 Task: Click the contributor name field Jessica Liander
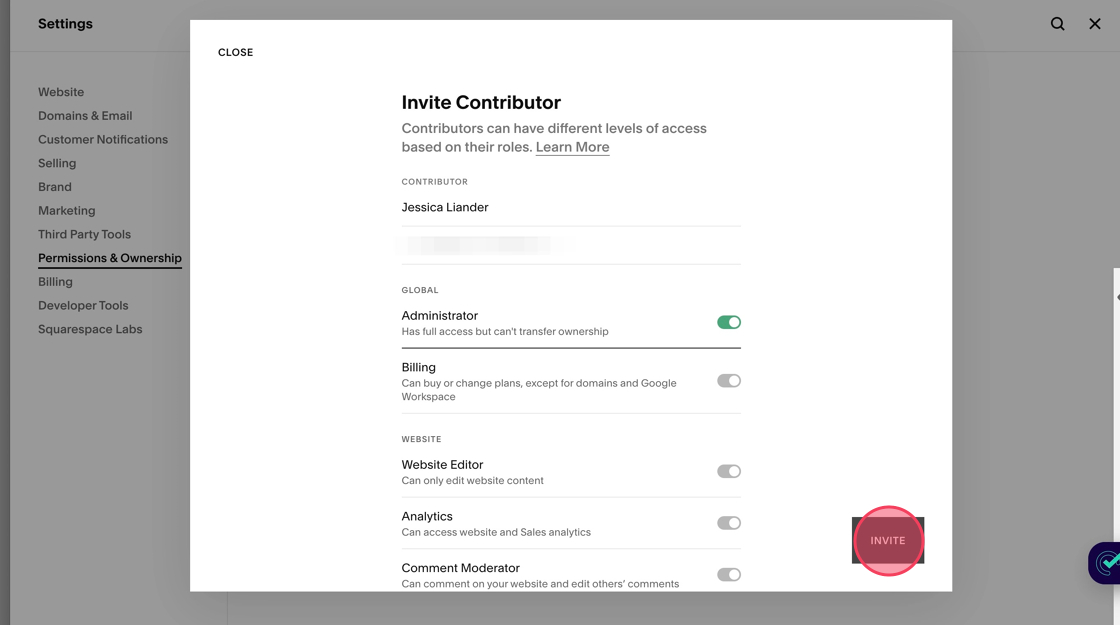point(570,207)
